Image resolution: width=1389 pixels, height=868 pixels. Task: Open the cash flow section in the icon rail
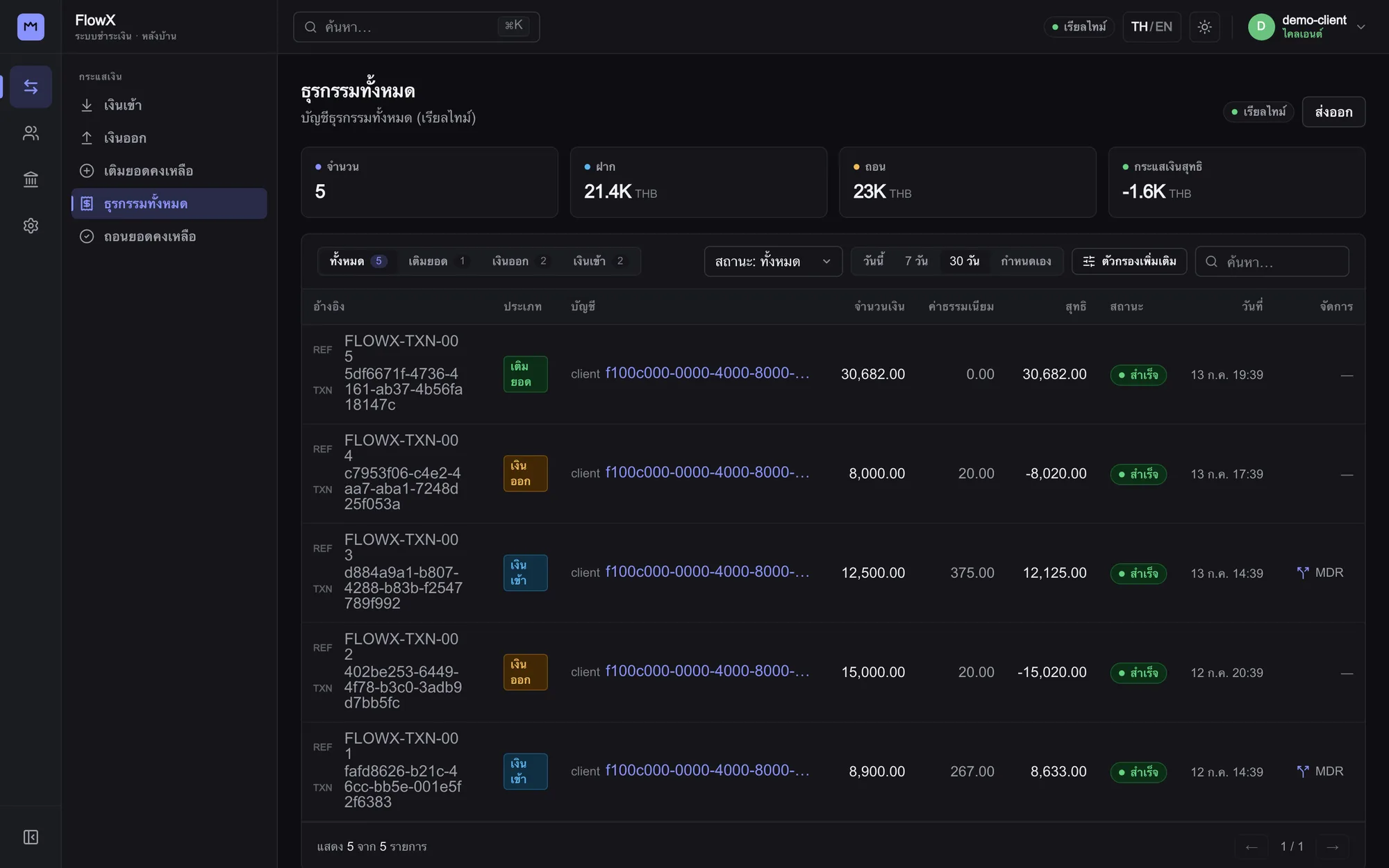[31, 87]
